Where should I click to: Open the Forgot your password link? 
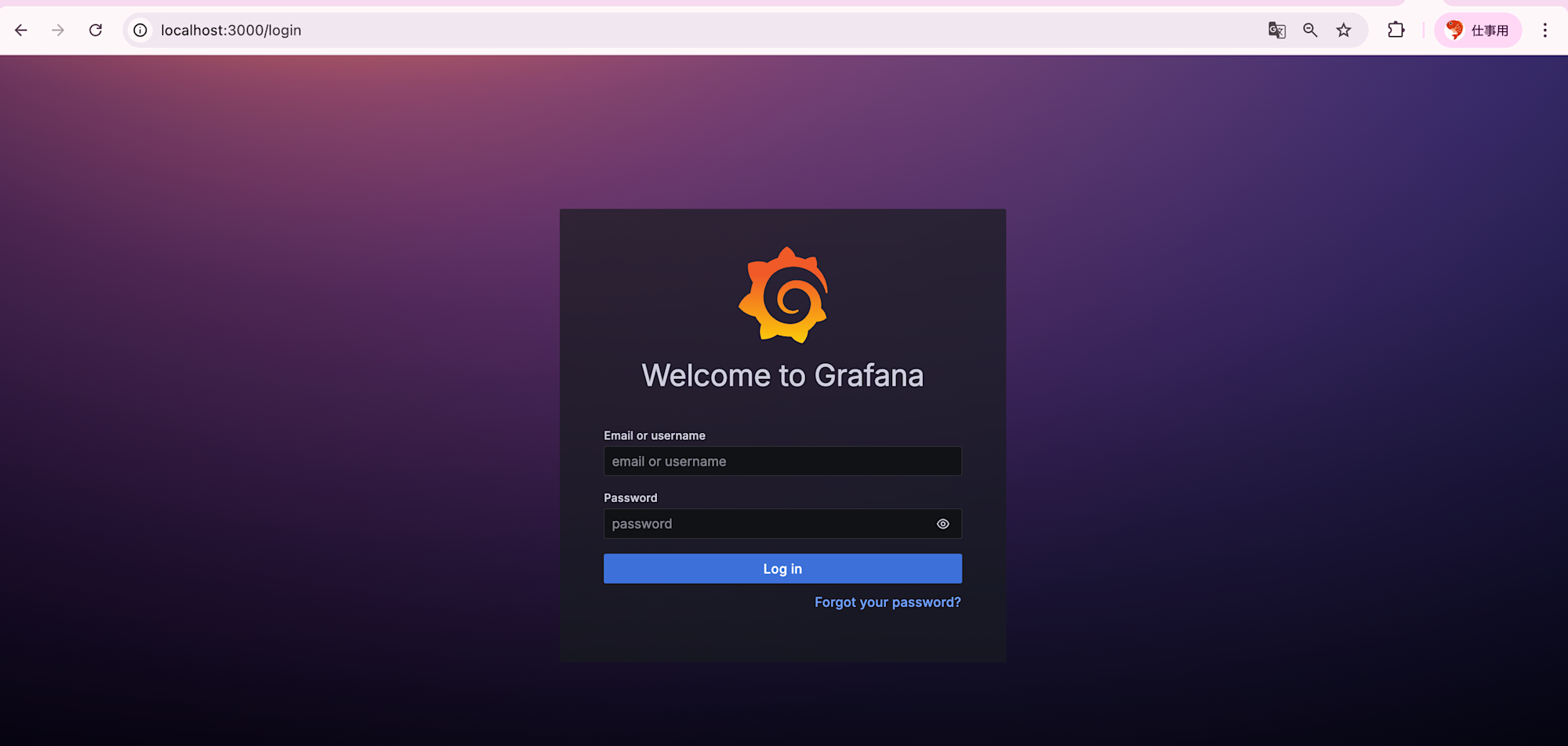887,602
